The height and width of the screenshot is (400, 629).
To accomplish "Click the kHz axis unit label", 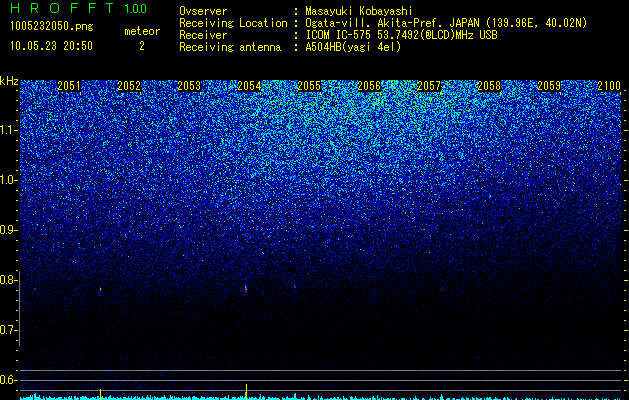I will 9,81.
